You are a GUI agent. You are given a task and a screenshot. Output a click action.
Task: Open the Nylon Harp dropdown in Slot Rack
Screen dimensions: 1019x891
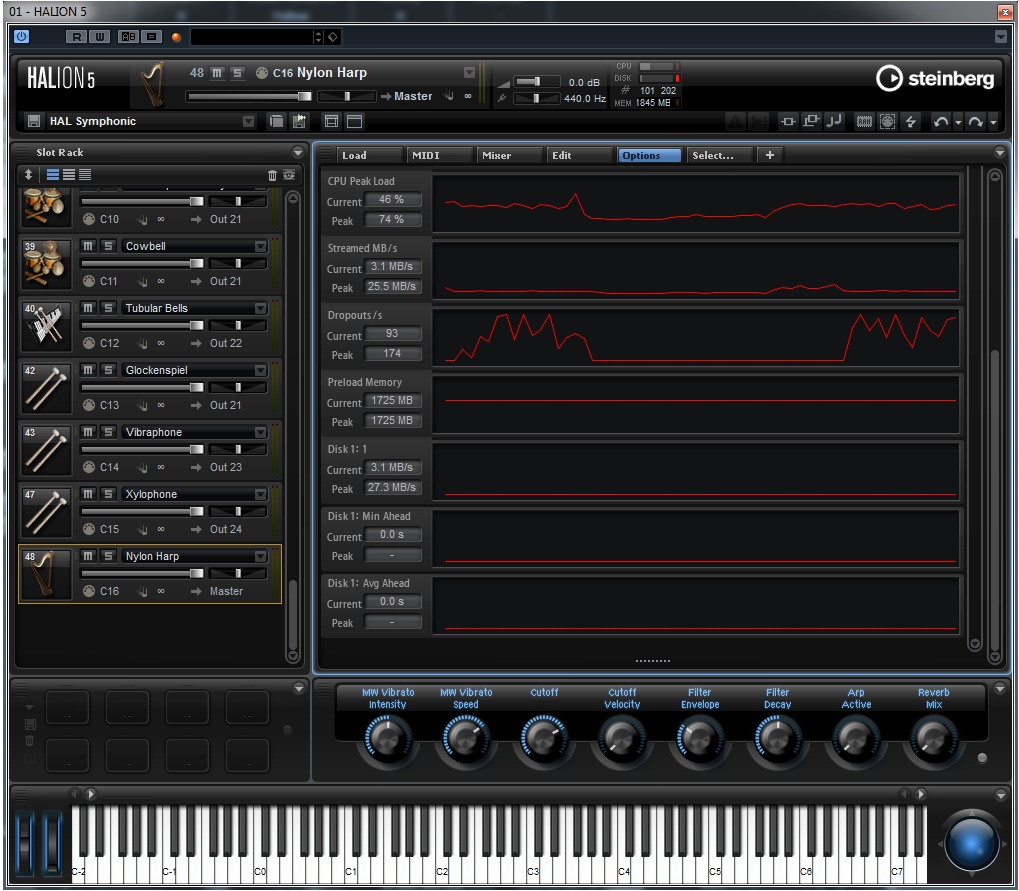point(260,556)
